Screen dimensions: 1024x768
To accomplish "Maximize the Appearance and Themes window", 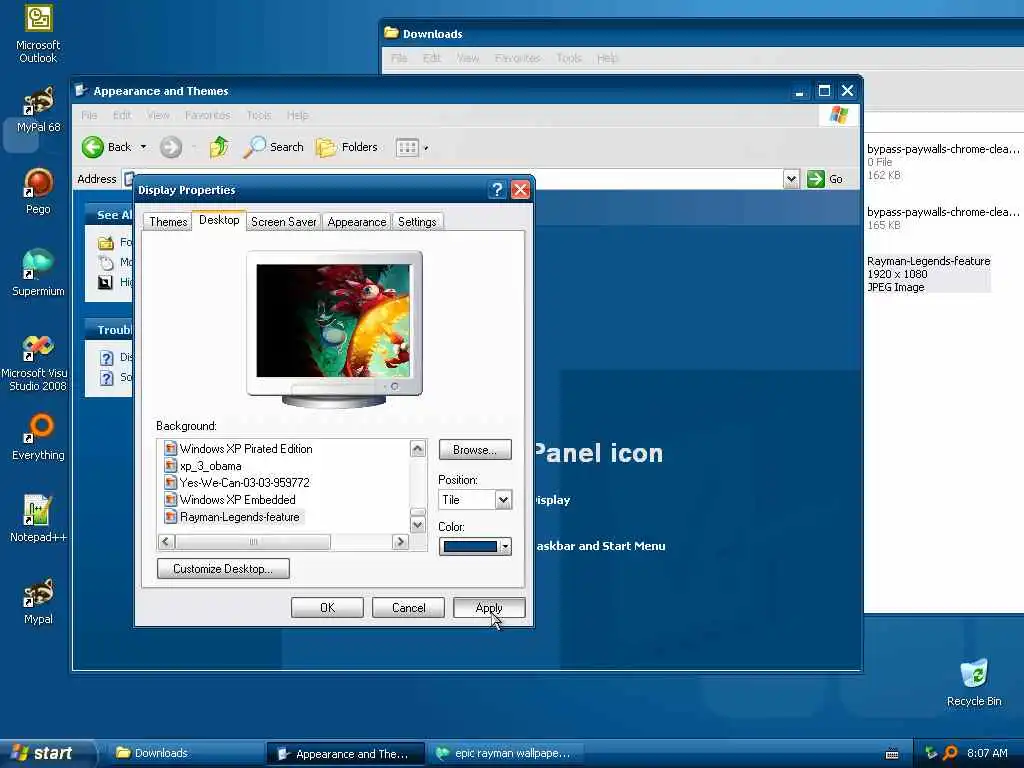I will [x=824, y=91].
